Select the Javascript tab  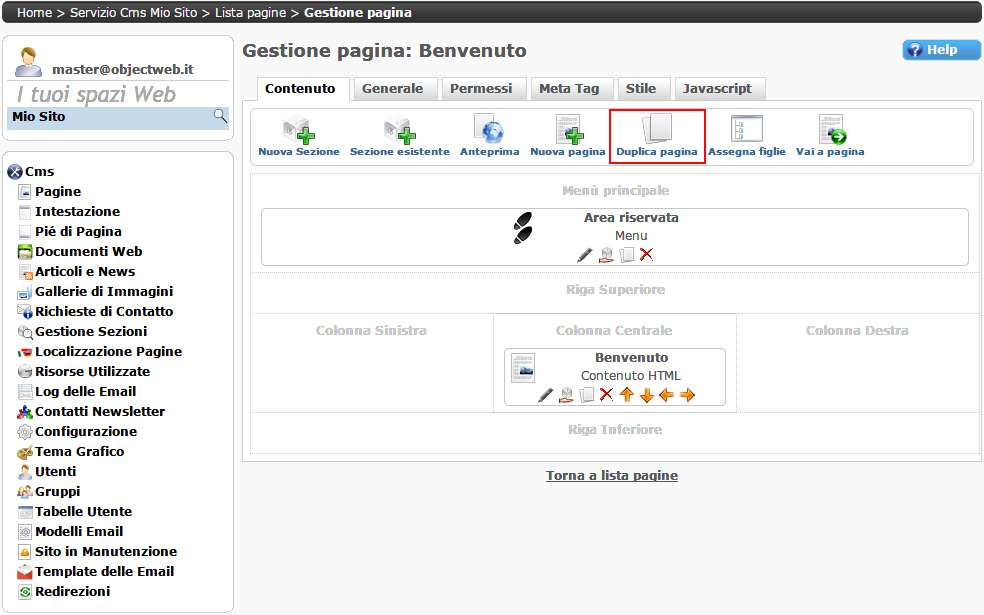click(717, 89)
